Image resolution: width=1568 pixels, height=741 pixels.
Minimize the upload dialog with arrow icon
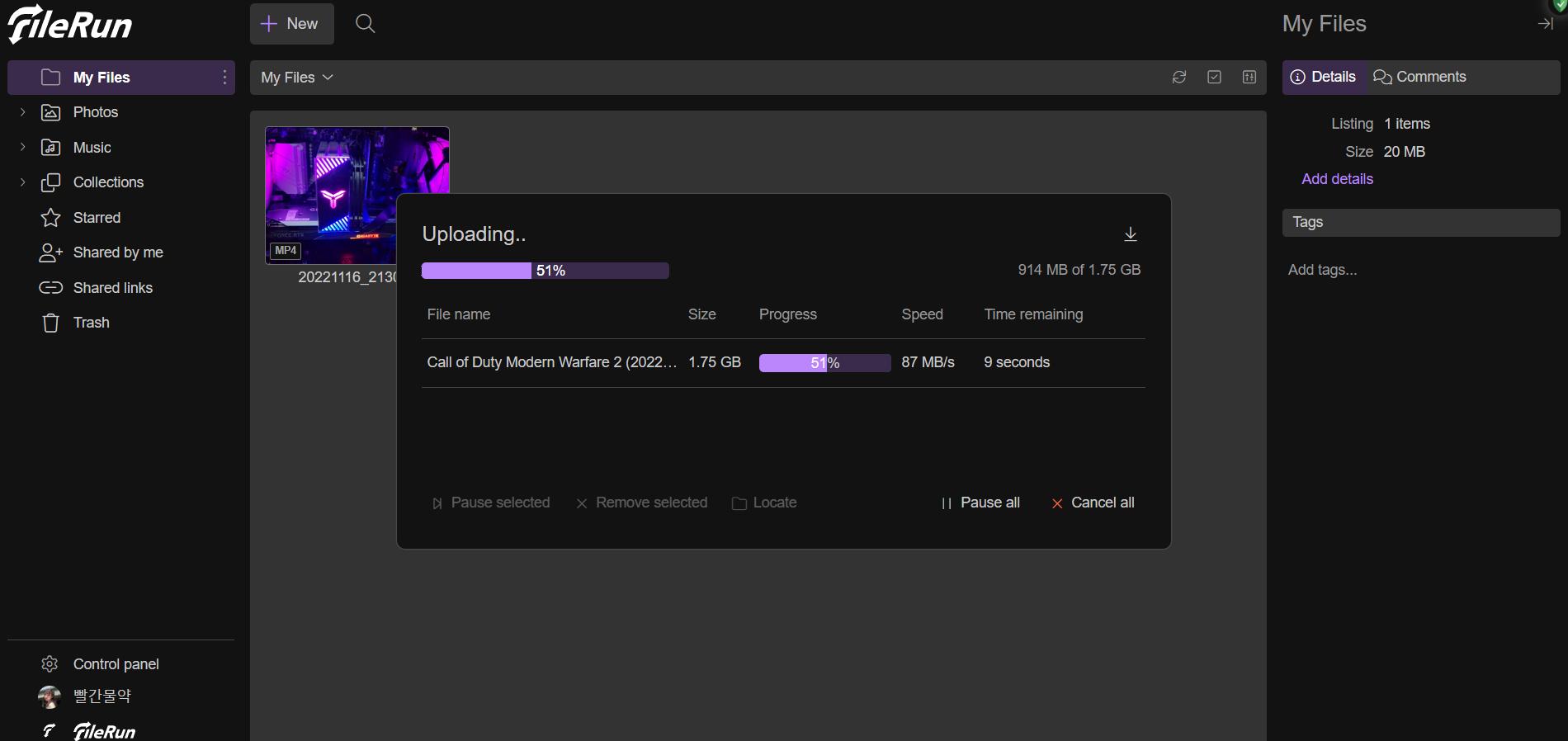click(x=1131, y=234)
